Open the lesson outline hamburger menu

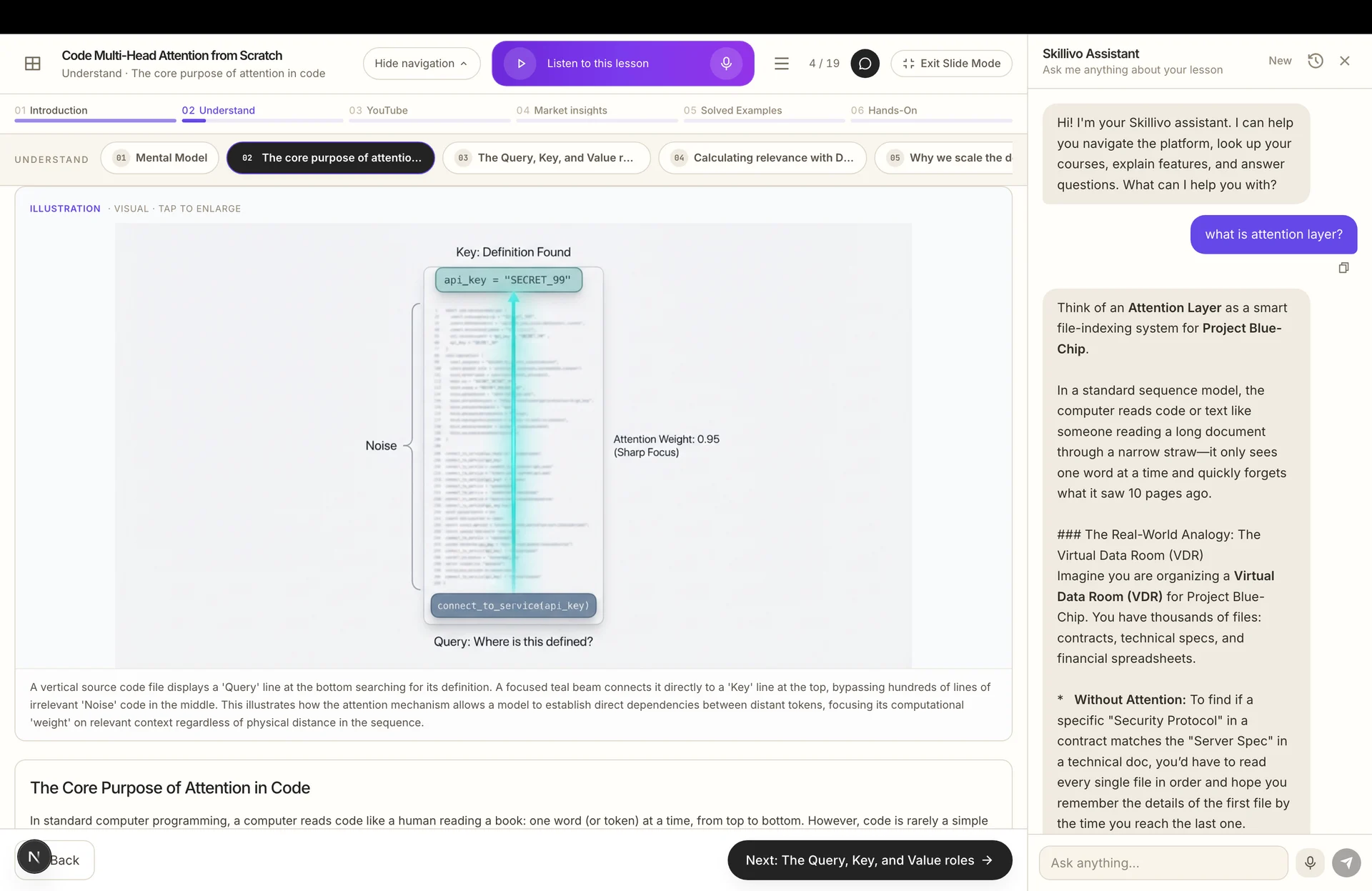[782, 64]
